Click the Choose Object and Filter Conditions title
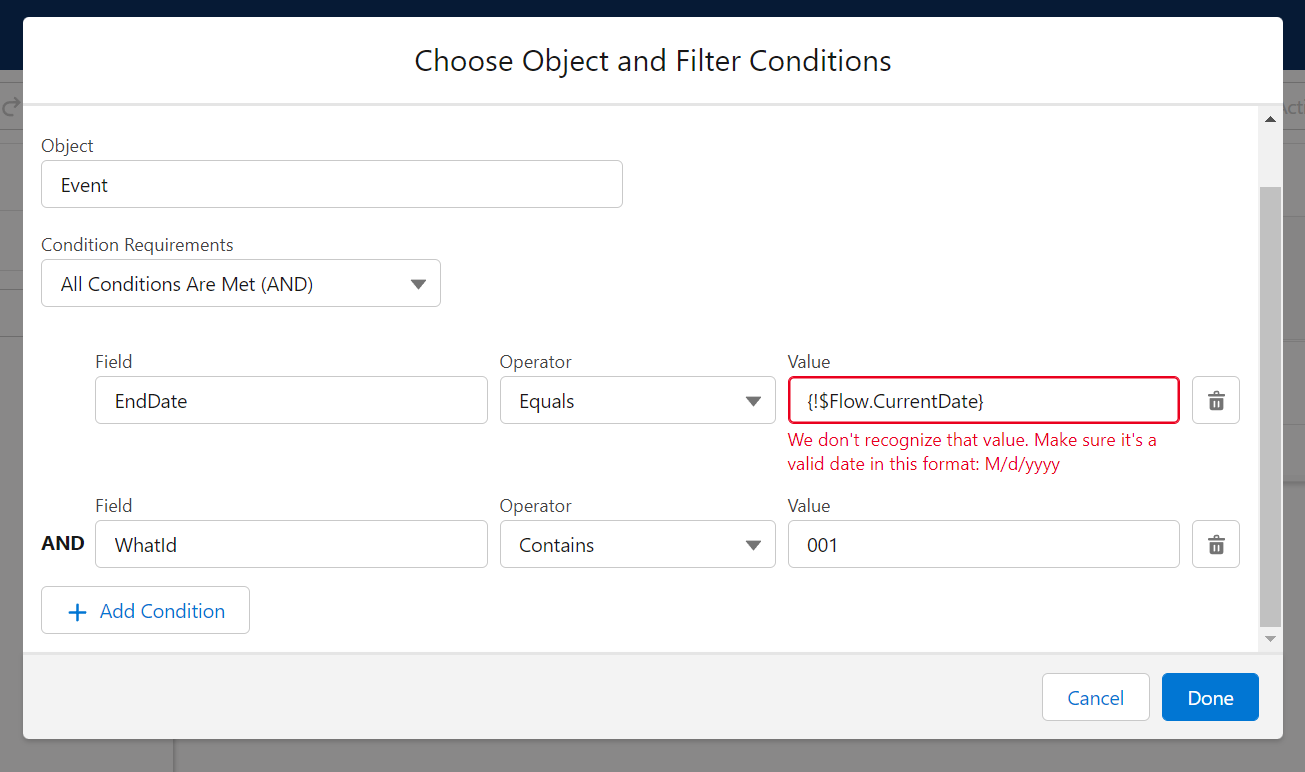Screen dimensions: 1305x772 pyautogui.click(x=653, y=61)
